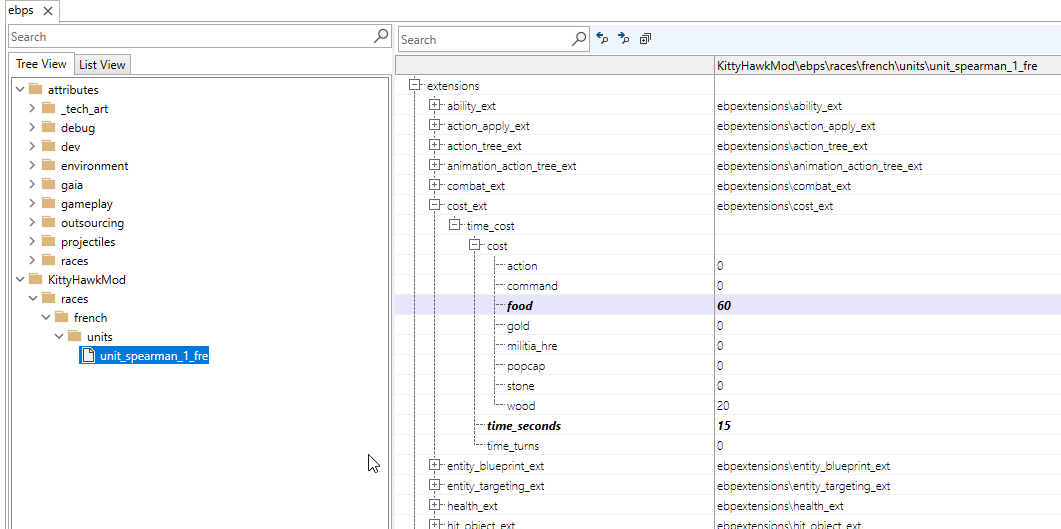Click the find previous search result icon

[602, 39]
